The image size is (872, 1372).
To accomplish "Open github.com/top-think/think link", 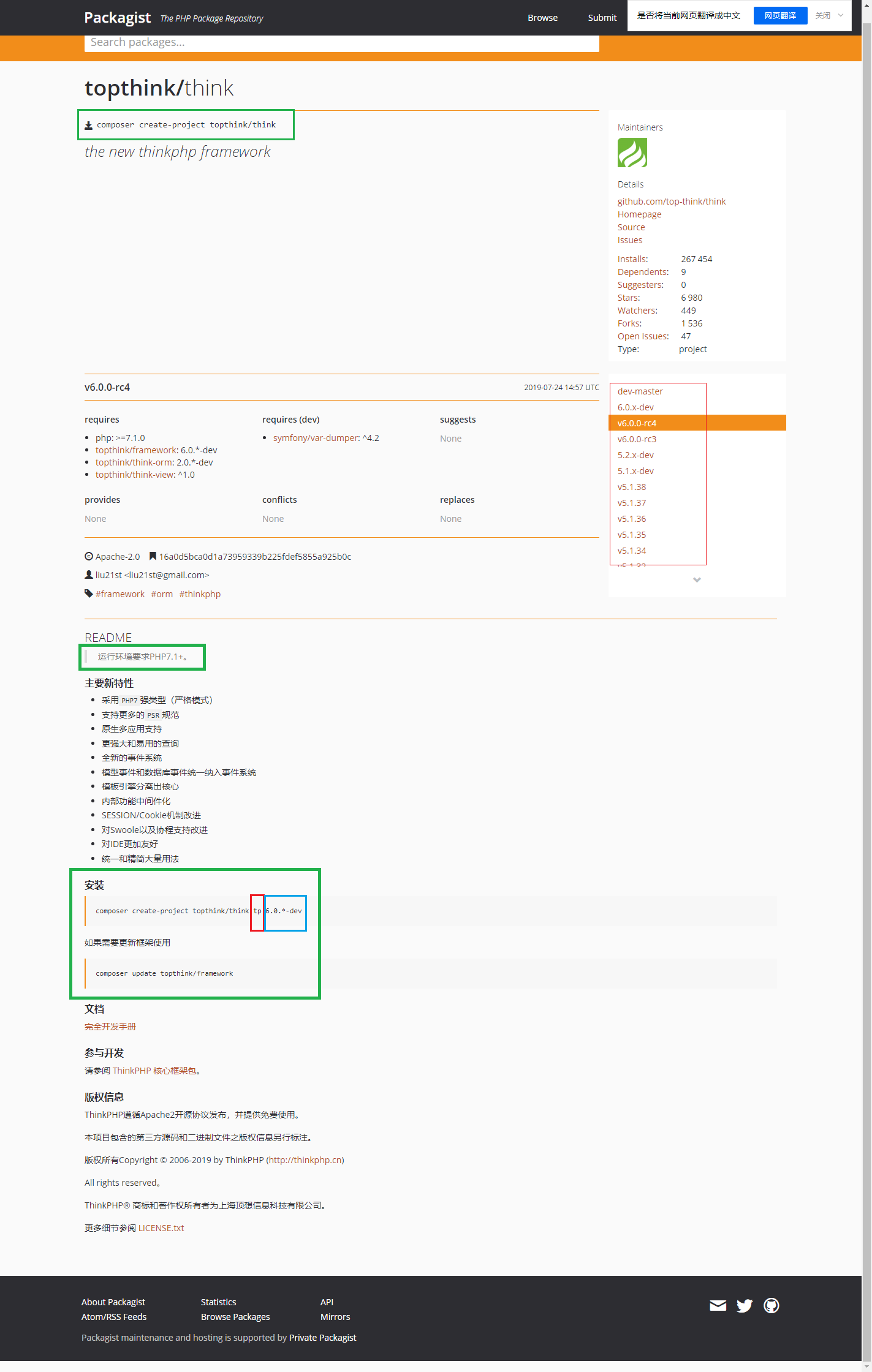I will 672,202.
